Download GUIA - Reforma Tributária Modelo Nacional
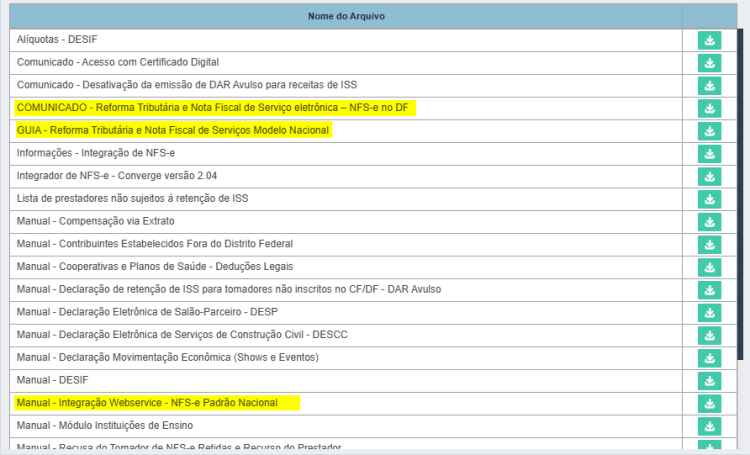This screenshot has height=455, width=750. (709, 131)
